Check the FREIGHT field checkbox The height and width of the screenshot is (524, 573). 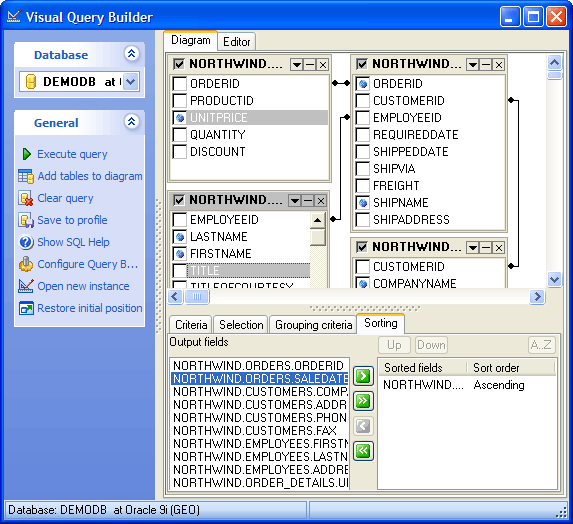[363, 186]
